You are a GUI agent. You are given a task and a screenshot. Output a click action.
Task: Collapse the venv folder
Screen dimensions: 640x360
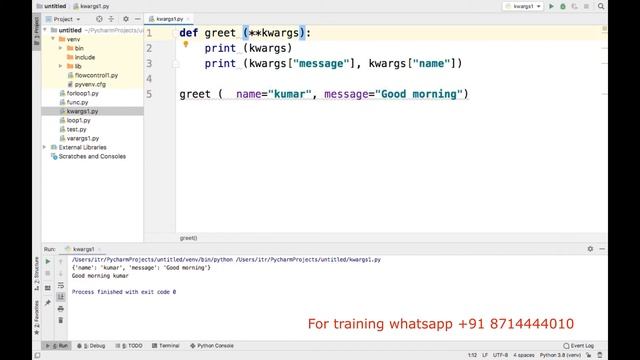tap(53, 39)
